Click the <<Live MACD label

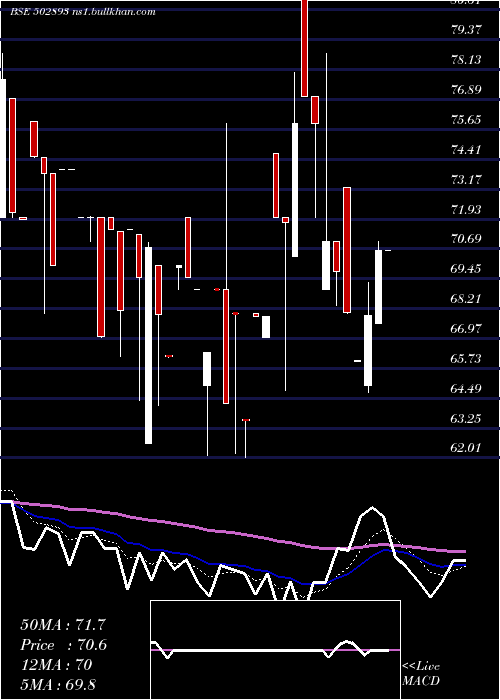[x=421, y=673]
